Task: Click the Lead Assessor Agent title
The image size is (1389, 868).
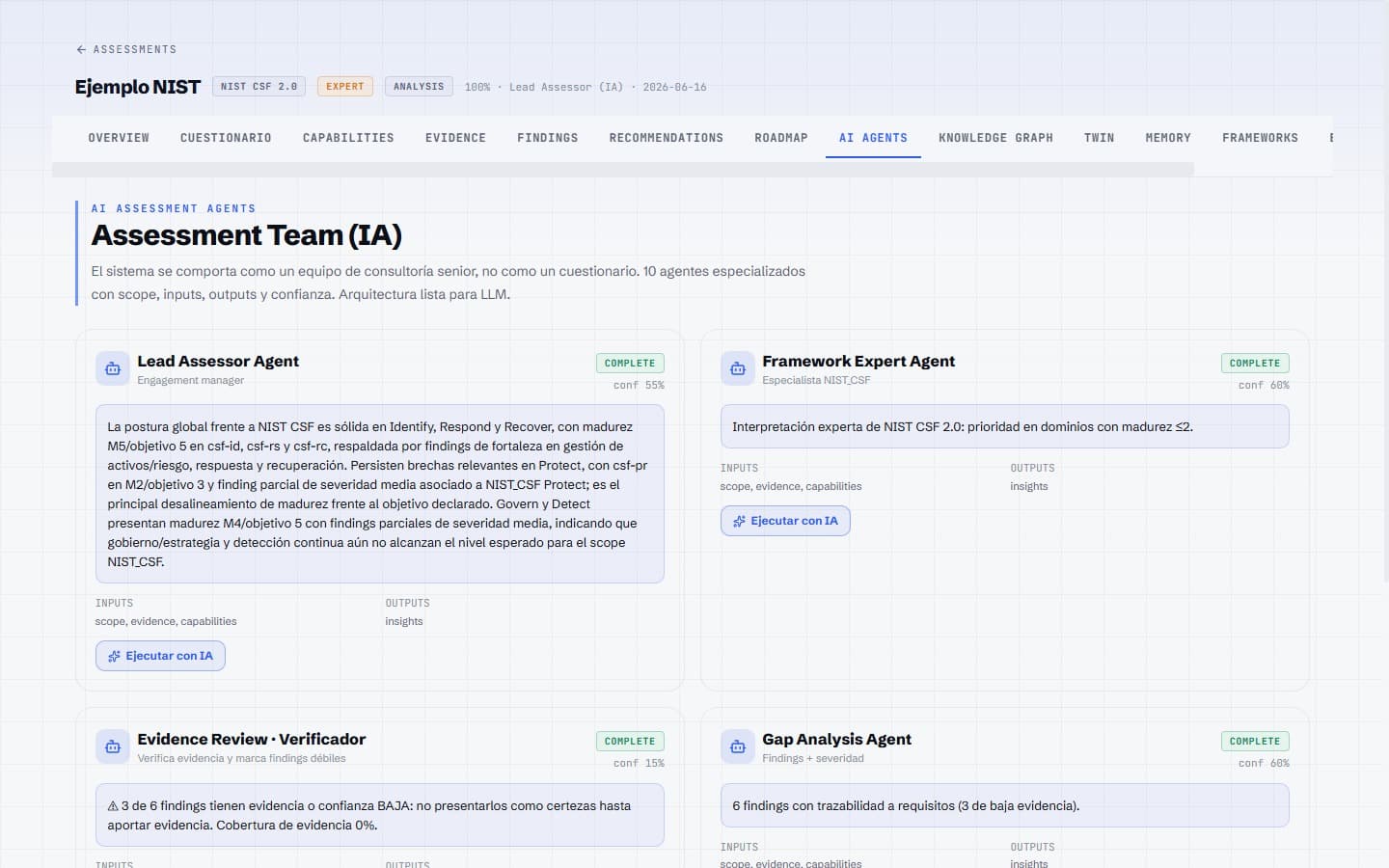Action: (x=218, y=362)
